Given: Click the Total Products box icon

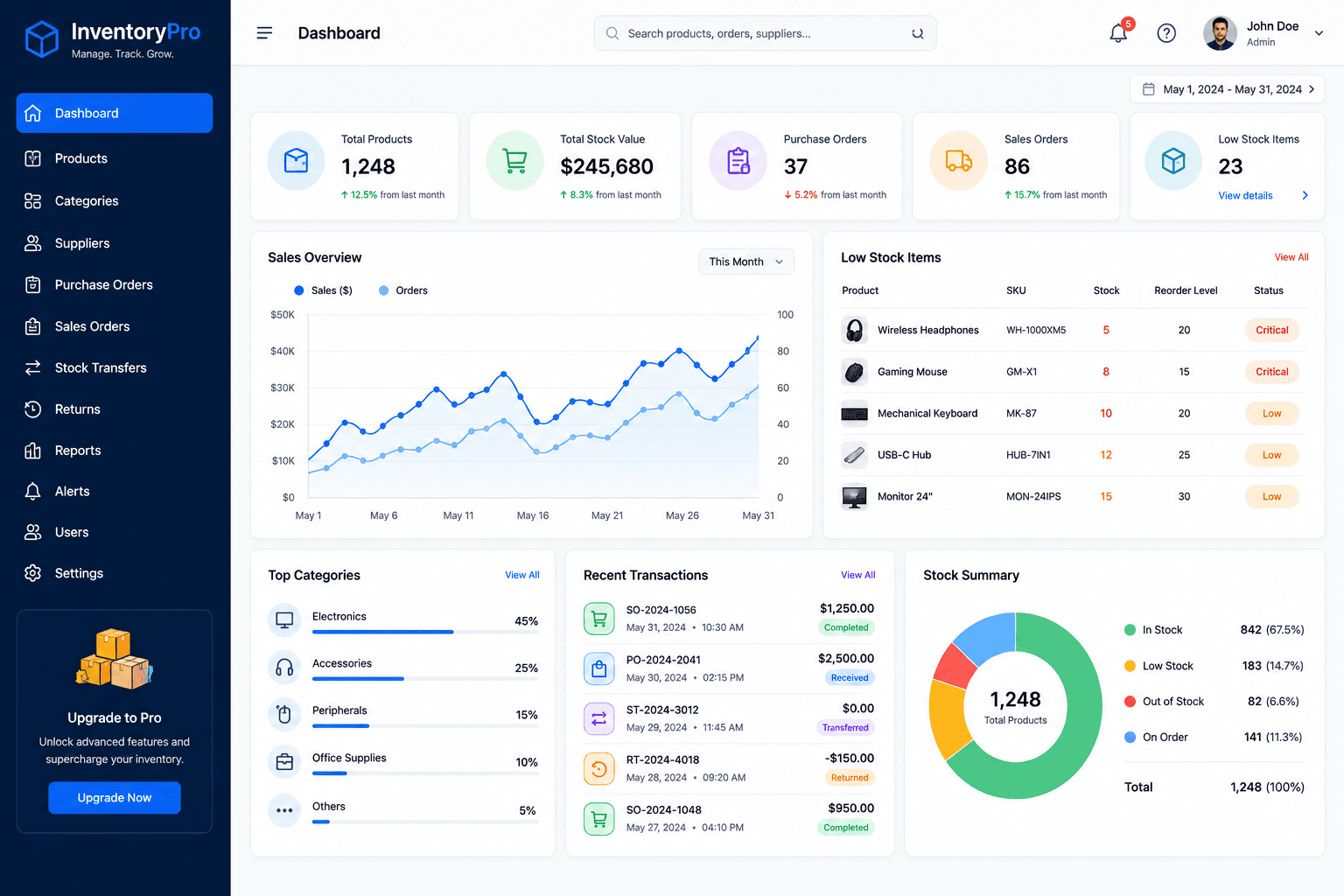Looking at the screenshot, I should pos(297,160).
